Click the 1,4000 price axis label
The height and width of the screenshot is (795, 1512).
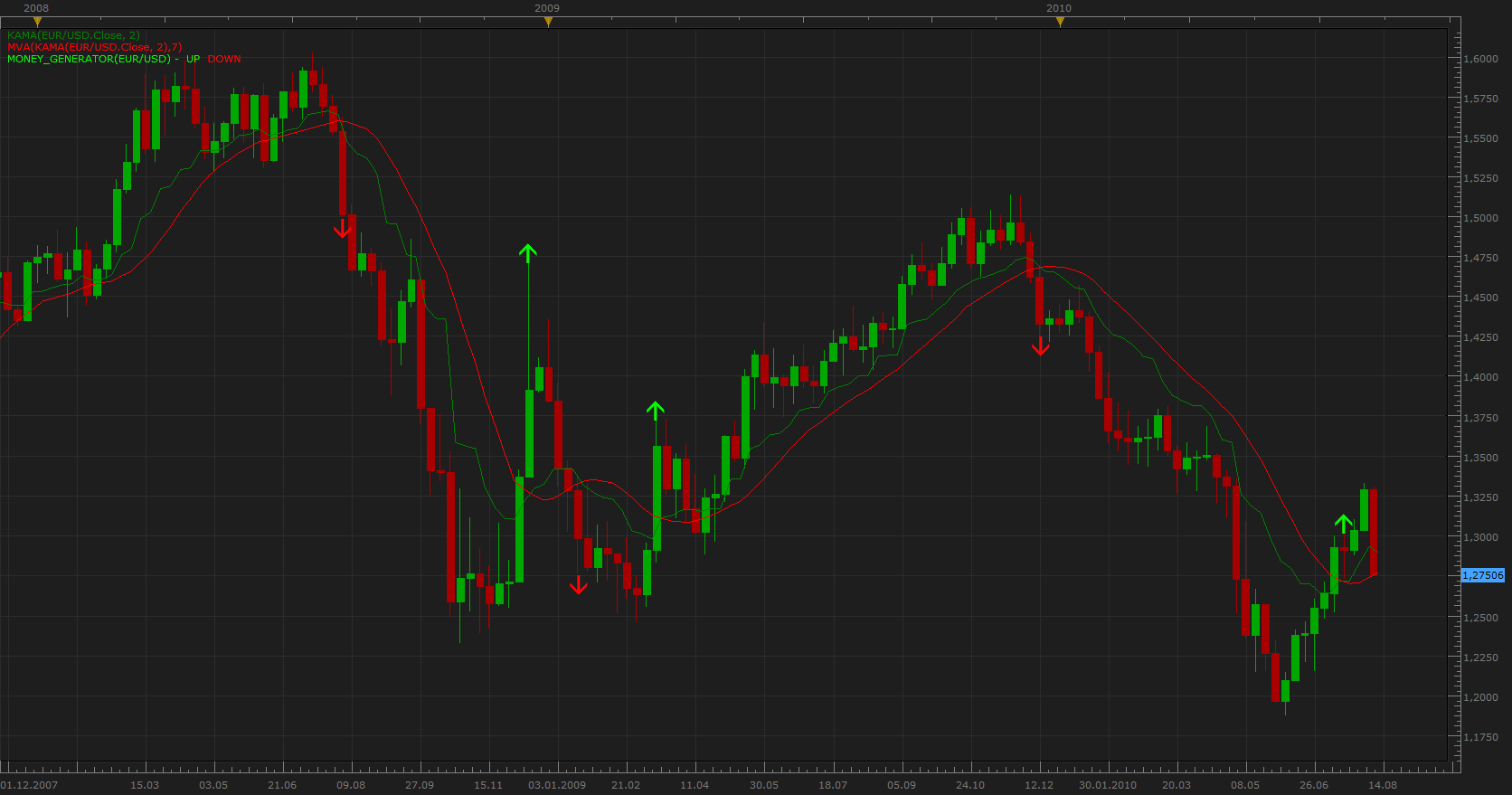click(1480, 377)
